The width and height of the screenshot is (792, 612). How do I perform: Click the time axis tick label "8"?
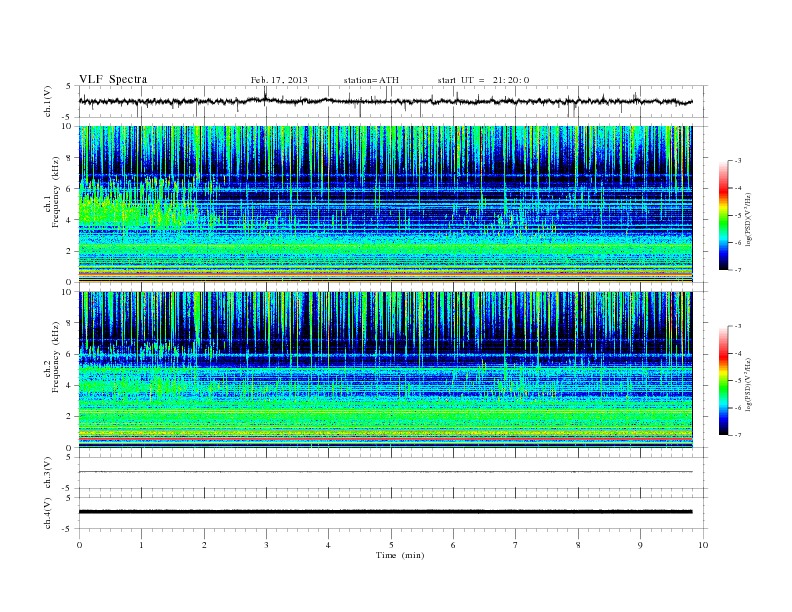[578, 545]
